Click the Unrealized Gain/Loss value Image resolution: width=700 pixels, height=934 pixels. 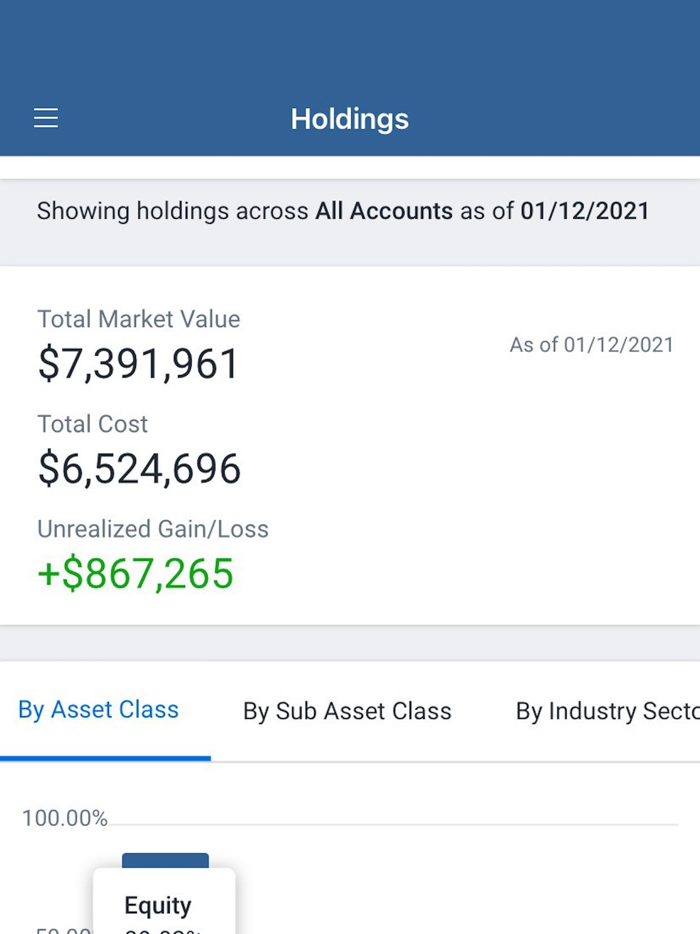click(x=136, y=575)
